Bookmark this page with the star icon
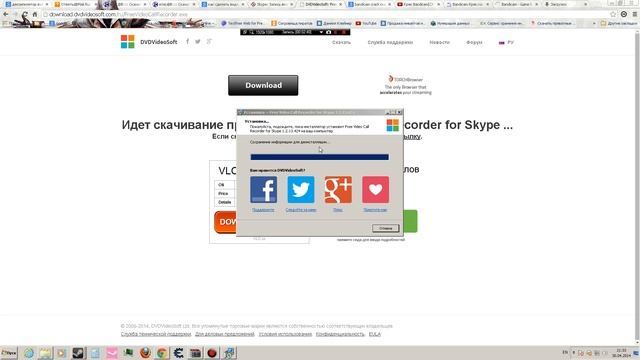The image size is (640, 360). [613, 14]
